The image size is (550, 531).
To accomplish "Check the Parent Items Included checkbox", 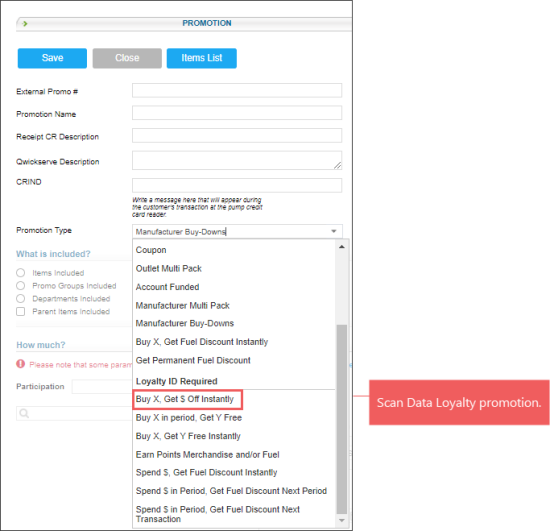I will coord(21,311).
